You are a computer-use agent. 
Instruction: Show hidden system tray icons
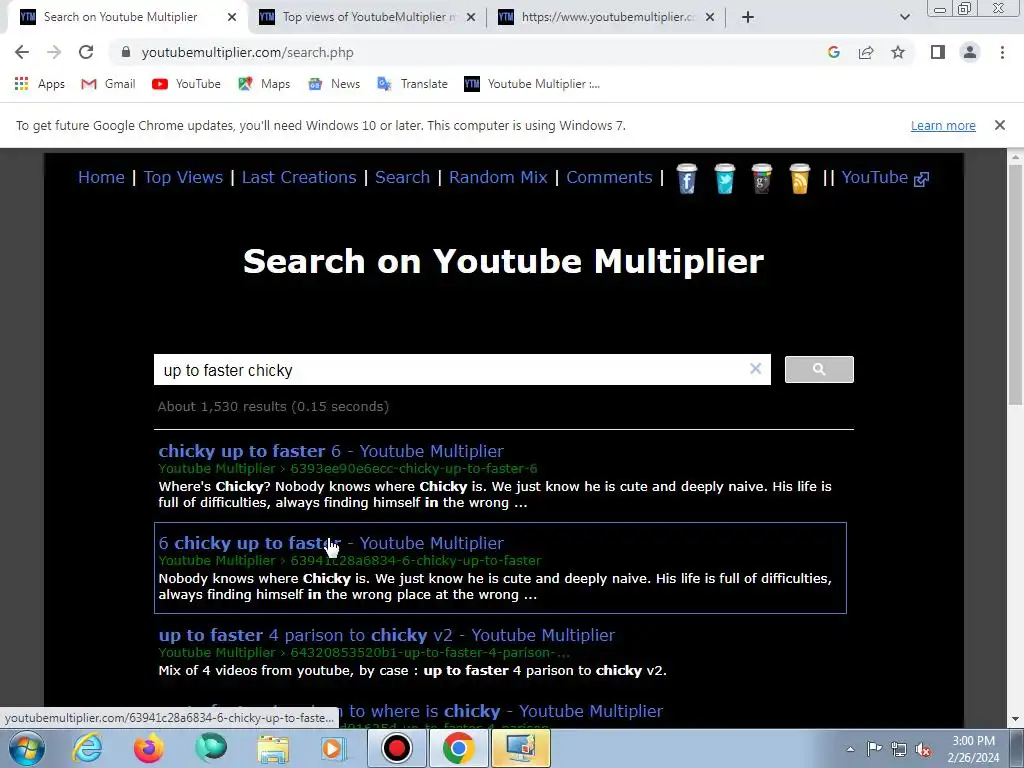coord(850,749)
